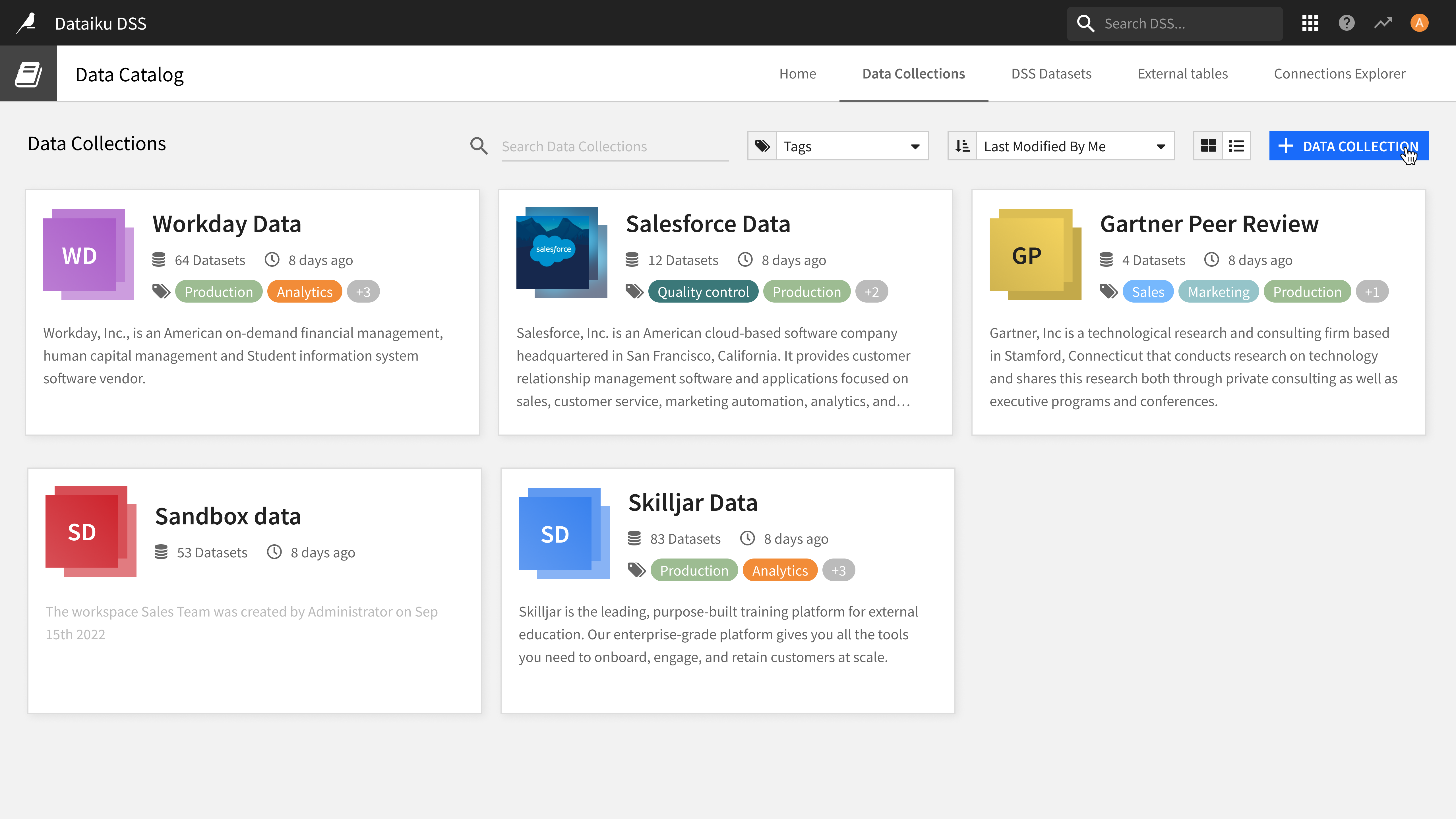
Task: Click the GP Gartner collection thumbnail
Action: tap(1035, 254)
